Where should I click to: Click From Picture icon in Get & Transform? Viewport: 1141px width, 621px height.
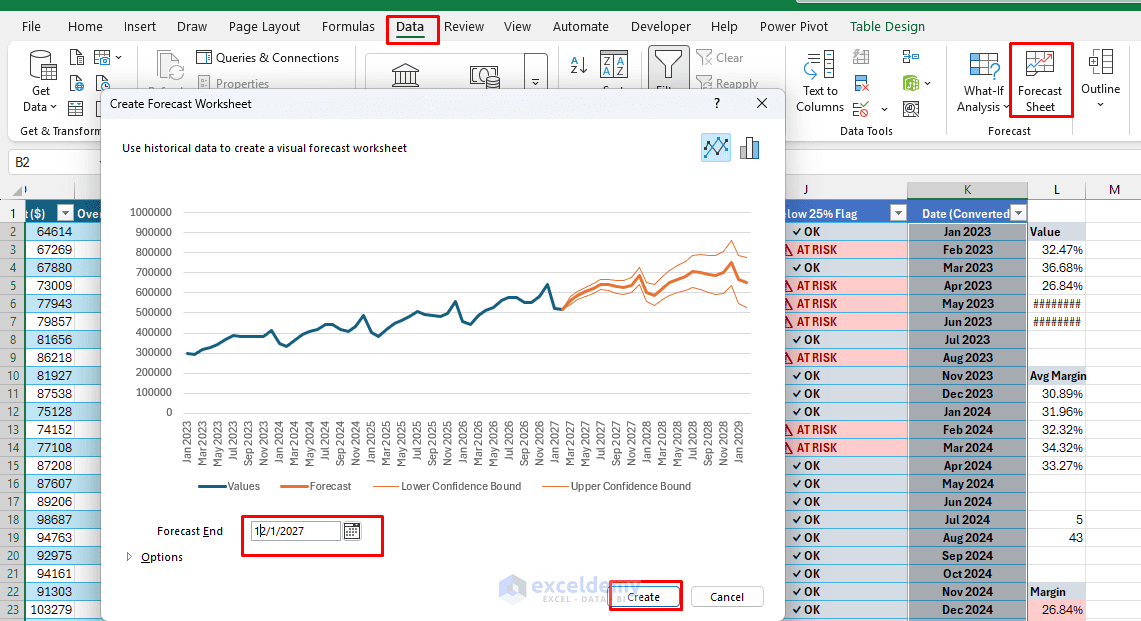tap(102, 58)
